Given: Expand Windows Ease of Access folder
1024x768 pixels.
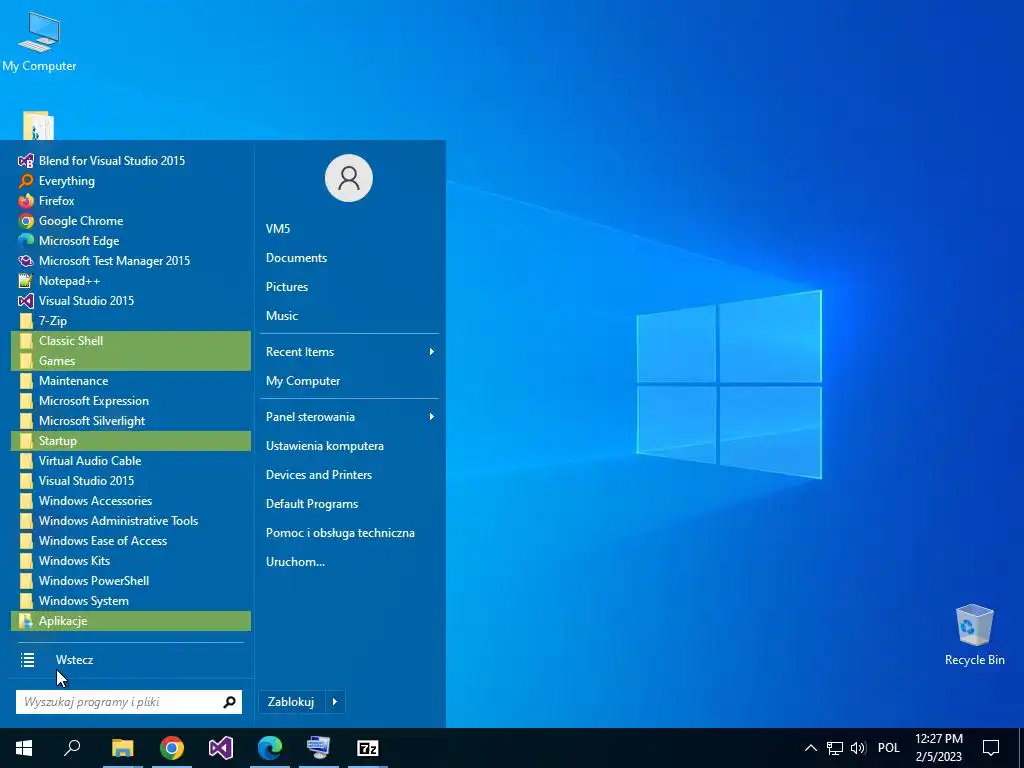Looking at the screenshot, I should pyautogui.click(x=131, y=541).
